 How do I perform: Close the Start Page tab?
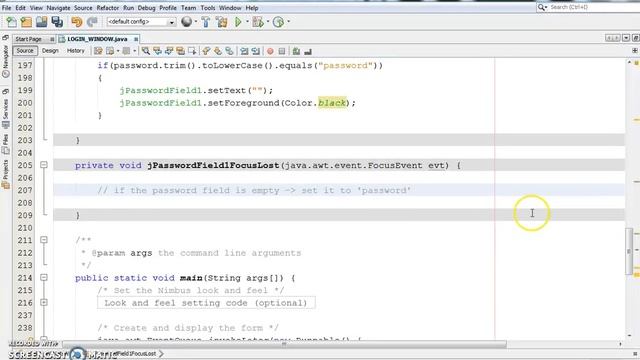point(52,39)
